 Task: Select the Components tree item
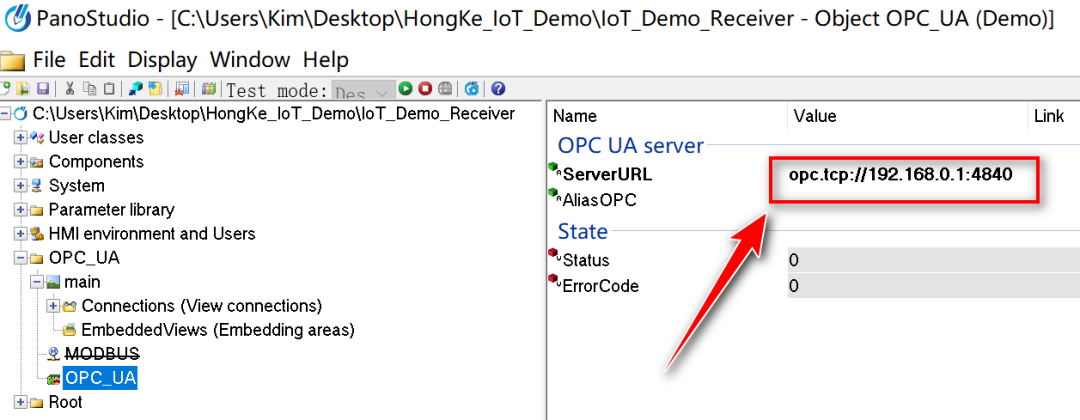point(96,162)
